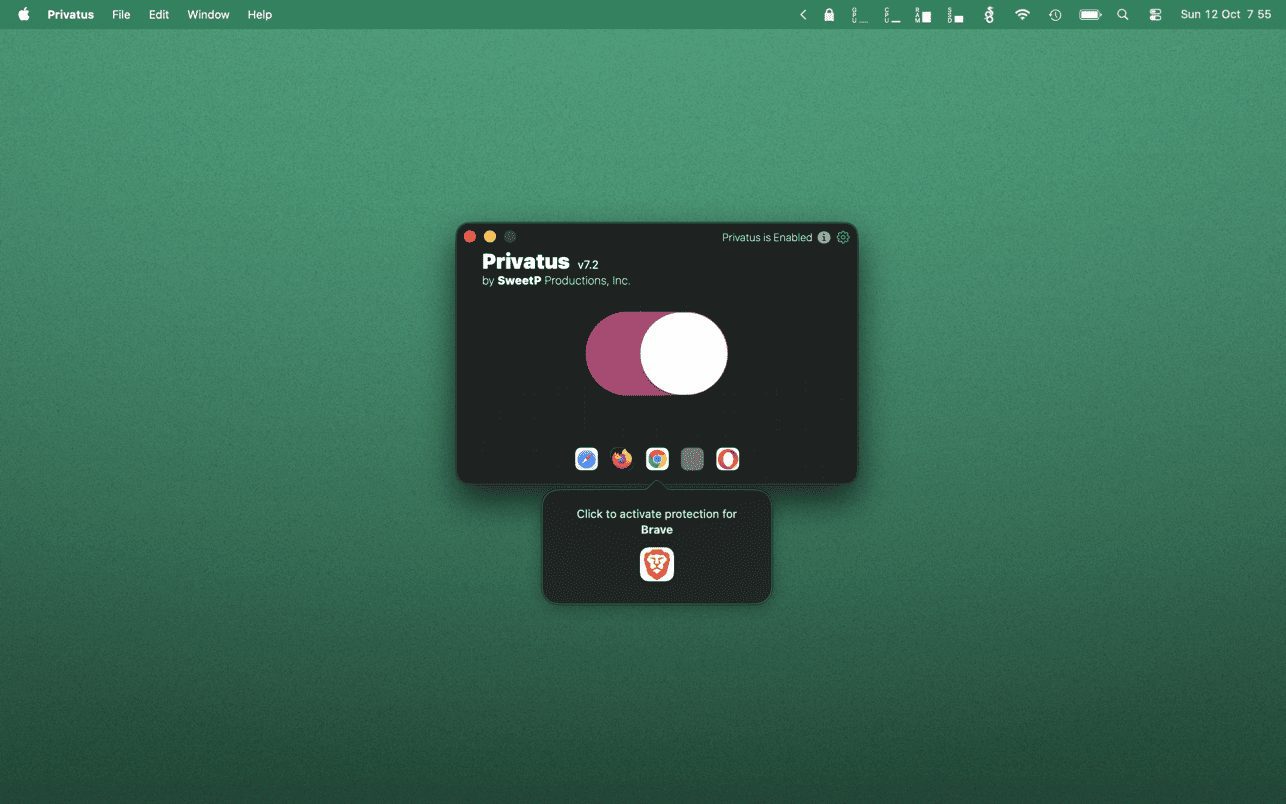The width and height of the screenshot is (1286, 804).
Task: Open the File menu
Action: coord(121,15)
